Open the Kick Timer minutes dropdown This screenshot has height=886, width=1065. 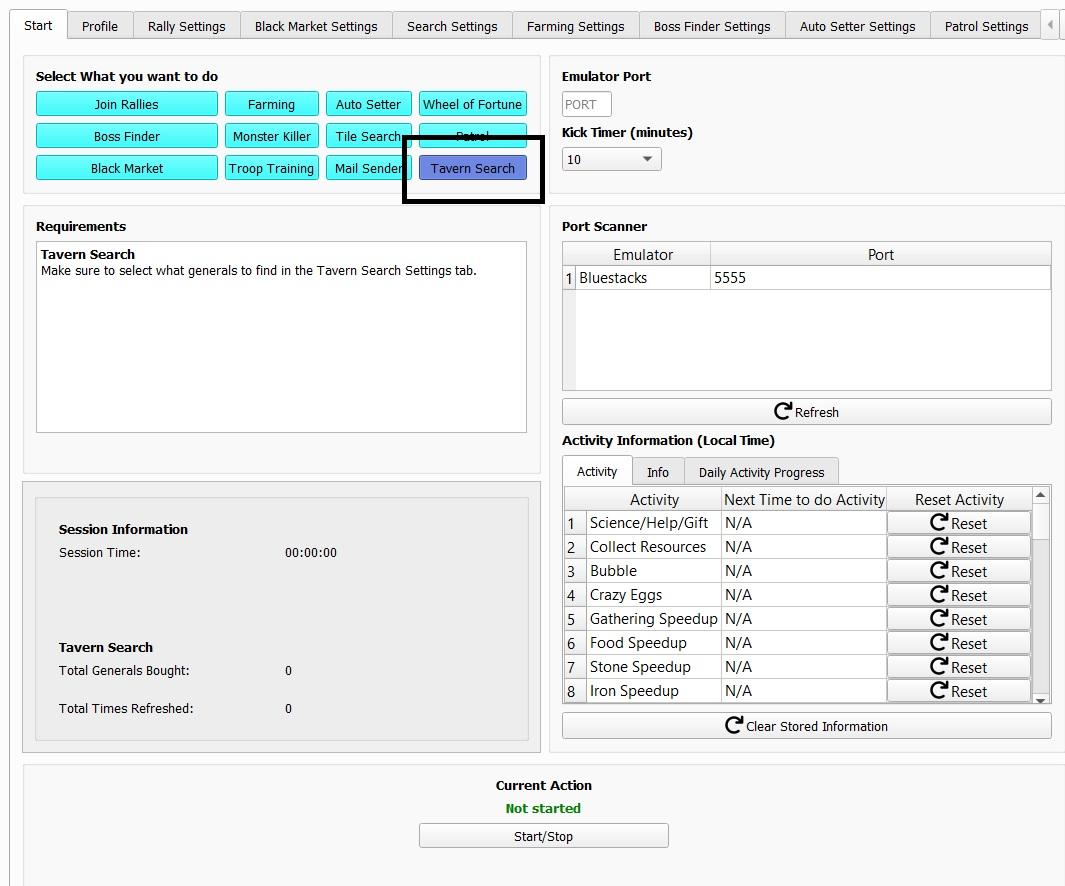(x=611, y=159)
